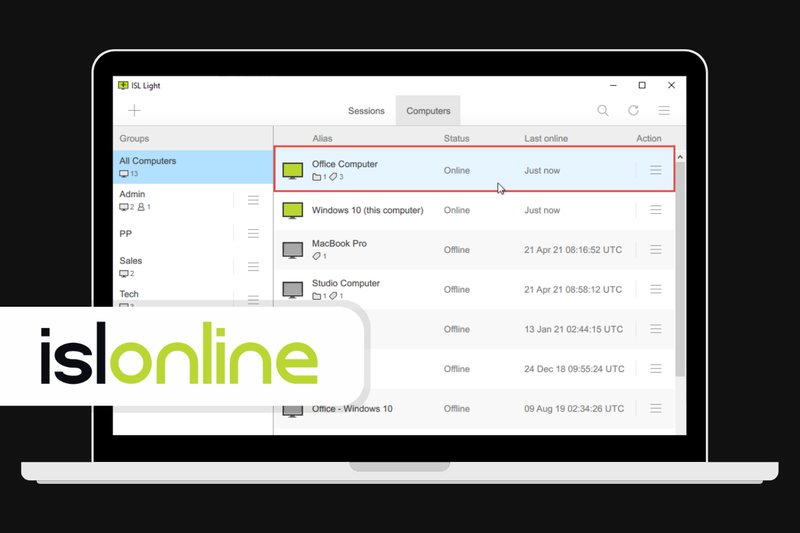Click Office Computer folder count icon
800x533 pixels.
tap(316, 177)
